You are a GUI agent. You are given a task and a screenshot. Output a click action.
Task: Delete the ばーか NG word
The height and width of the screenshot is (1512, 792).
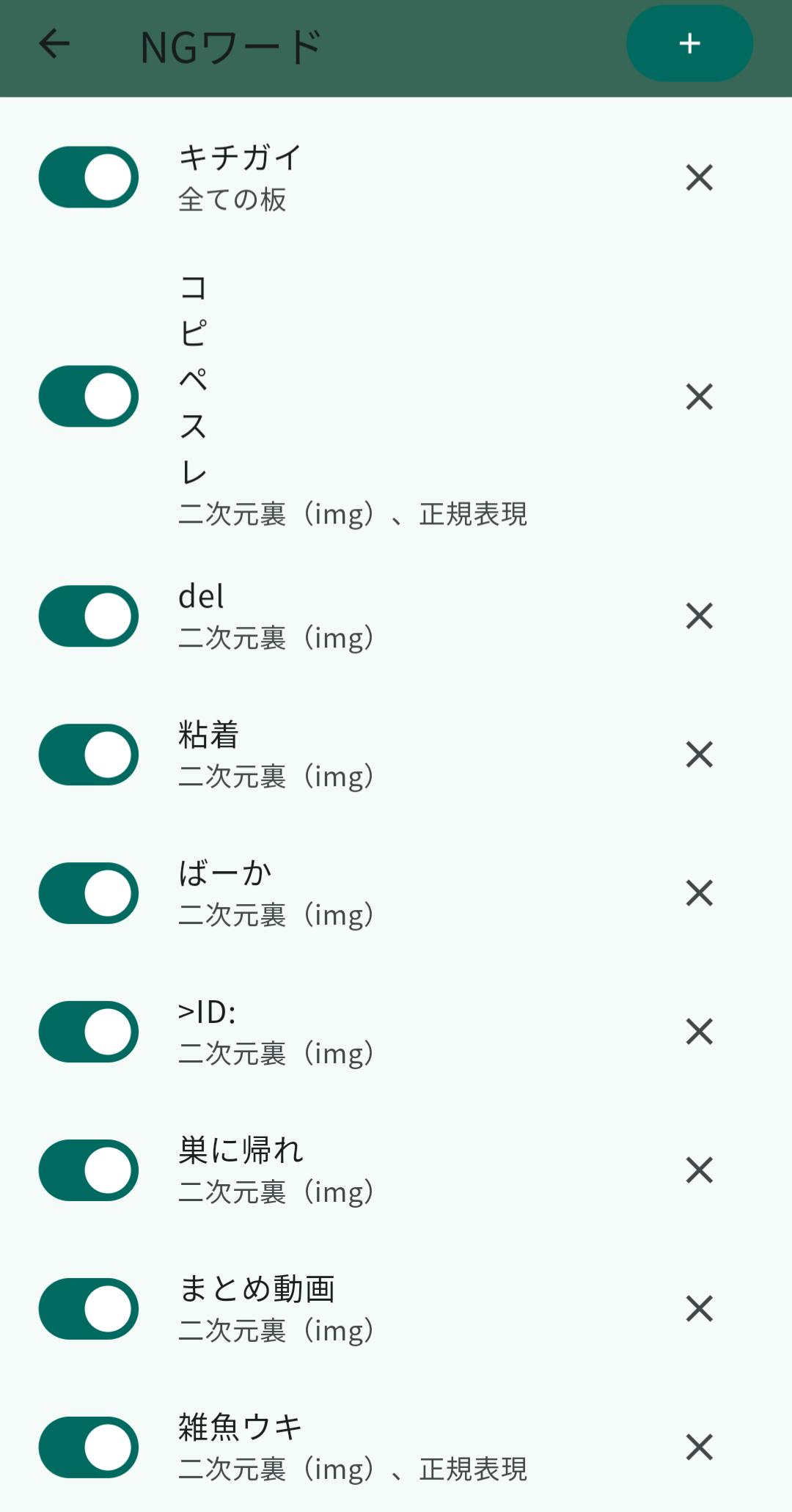click(x=699, y=893)
